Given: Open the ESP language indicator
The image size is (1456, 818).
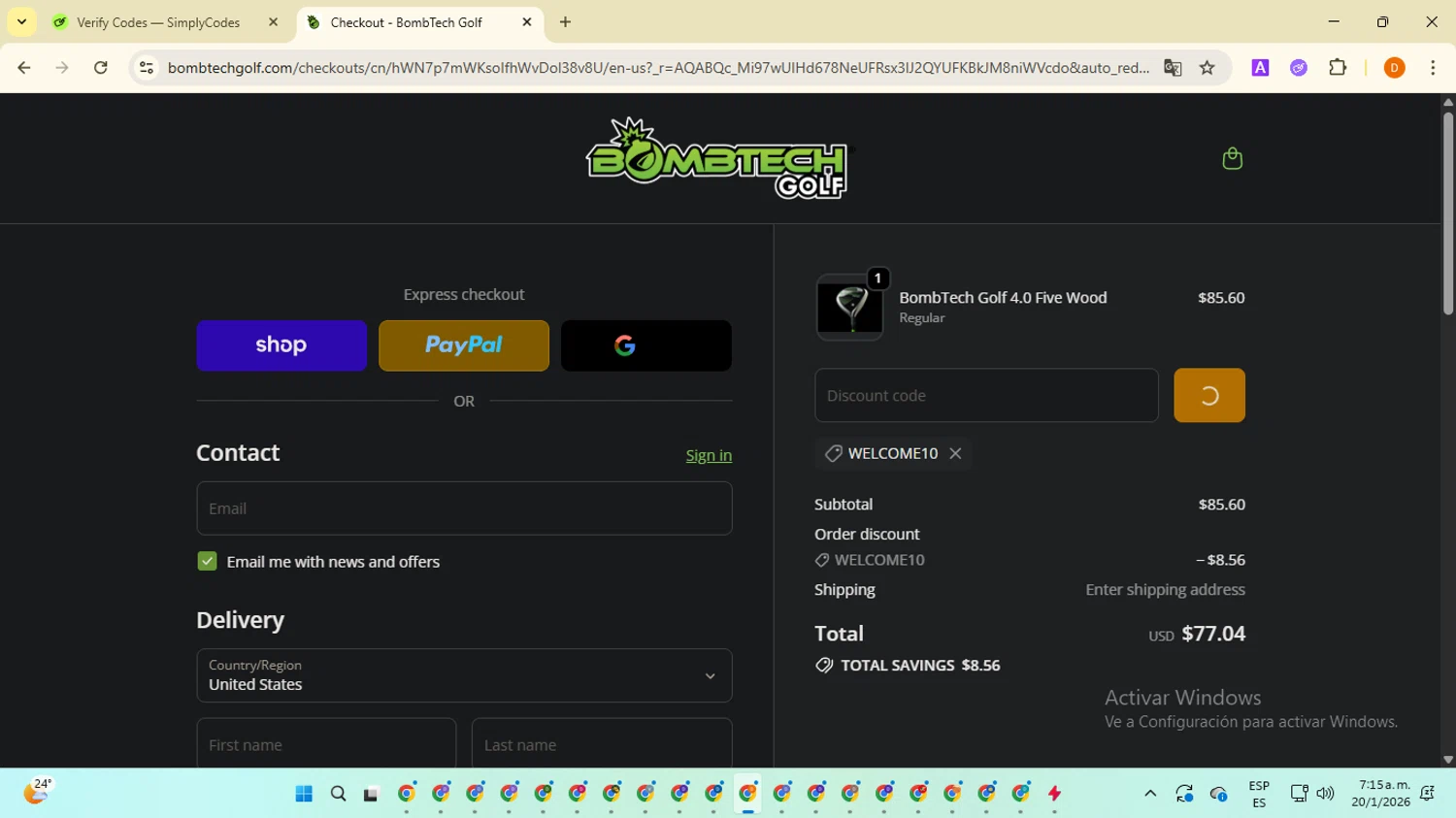Looking at the screenshot, I should click(x=1259, y=794).
